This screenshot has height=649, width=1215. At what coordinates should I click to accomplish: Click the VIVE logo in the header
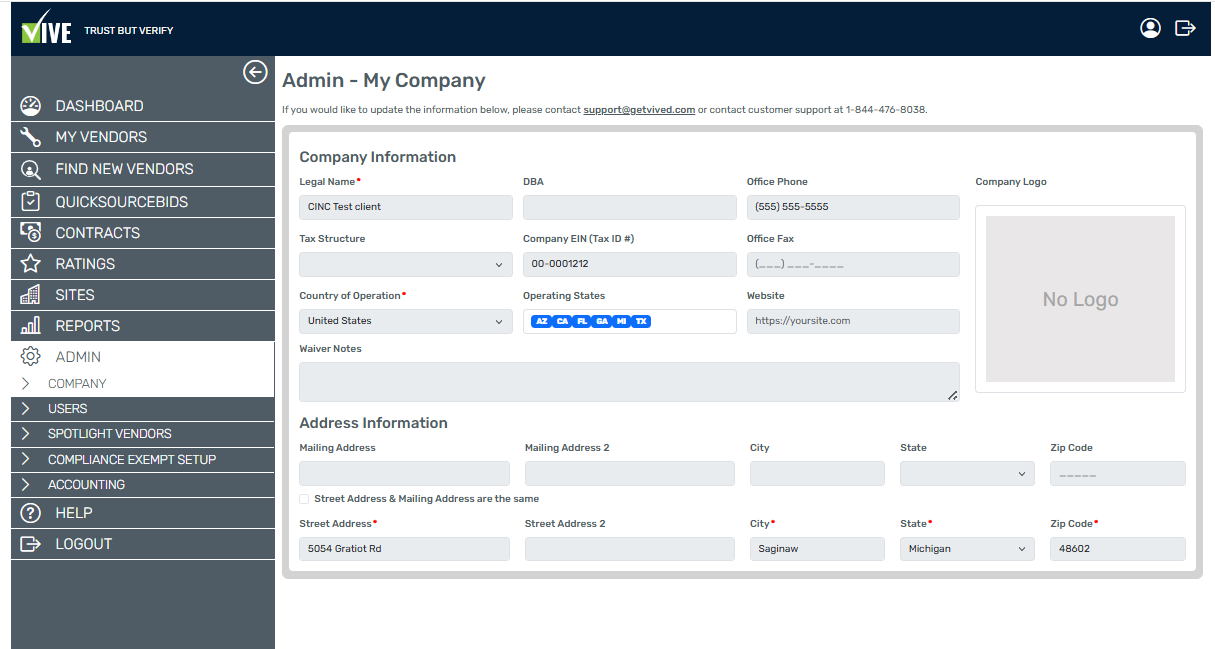coord(47,27)
